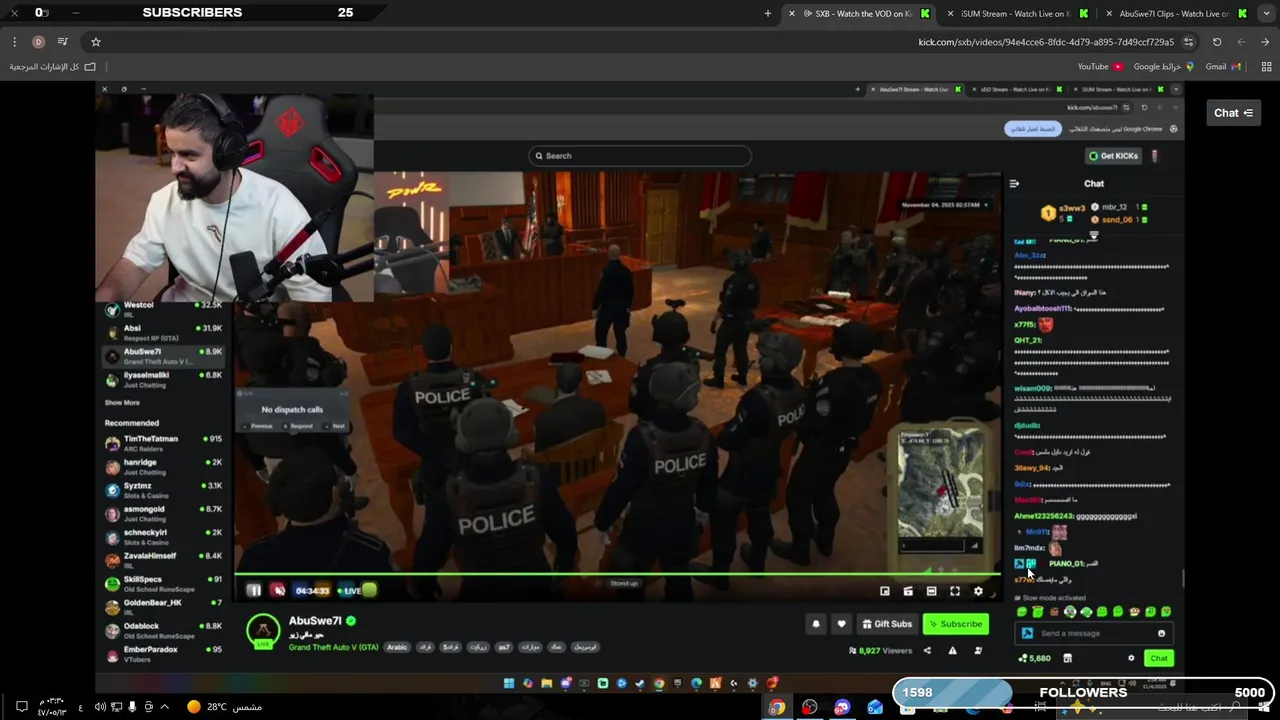
Task: Open the all bookmarks folder
Action: click(53, 67)
